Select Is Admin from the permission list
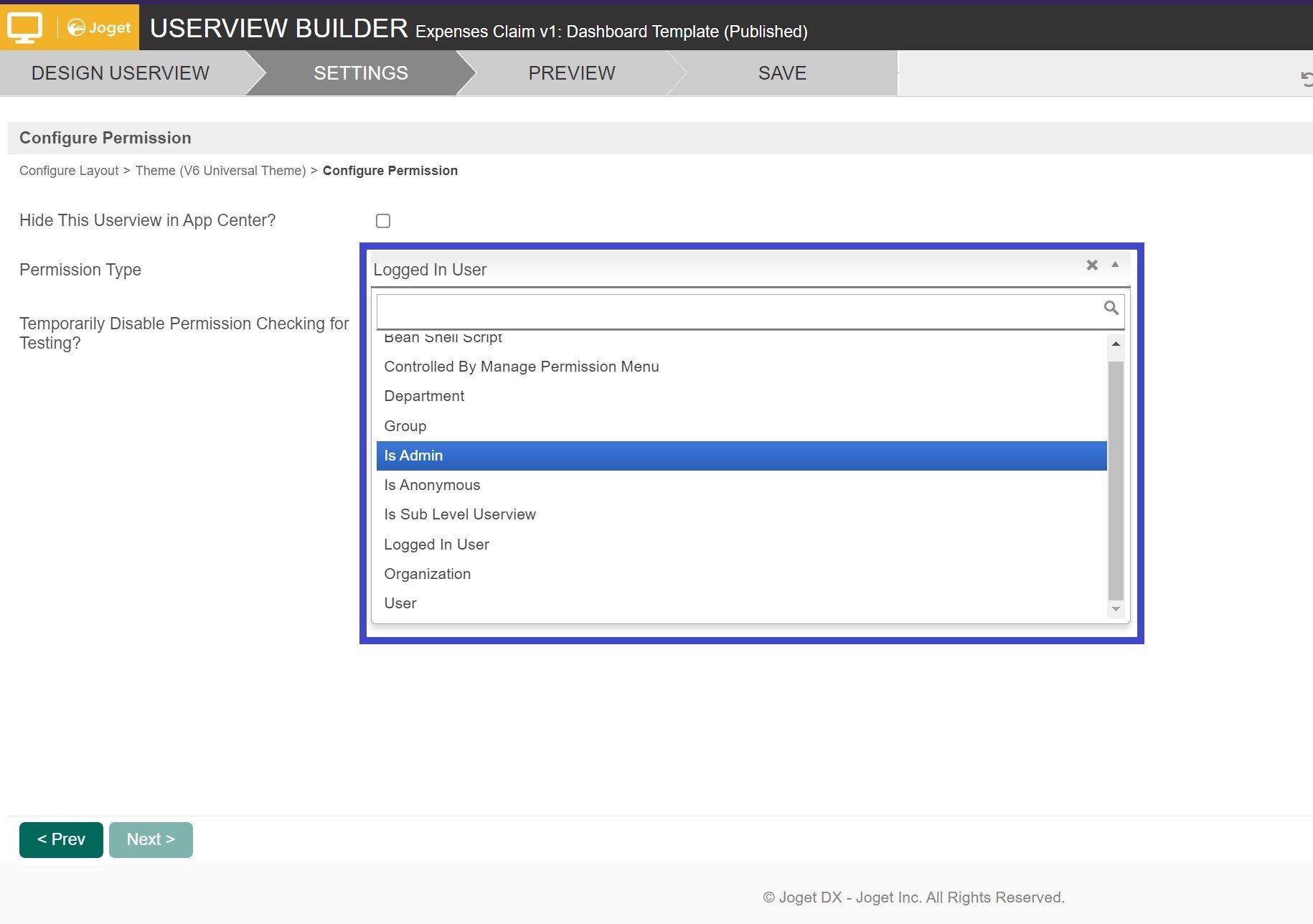 (x=413, y=456)
